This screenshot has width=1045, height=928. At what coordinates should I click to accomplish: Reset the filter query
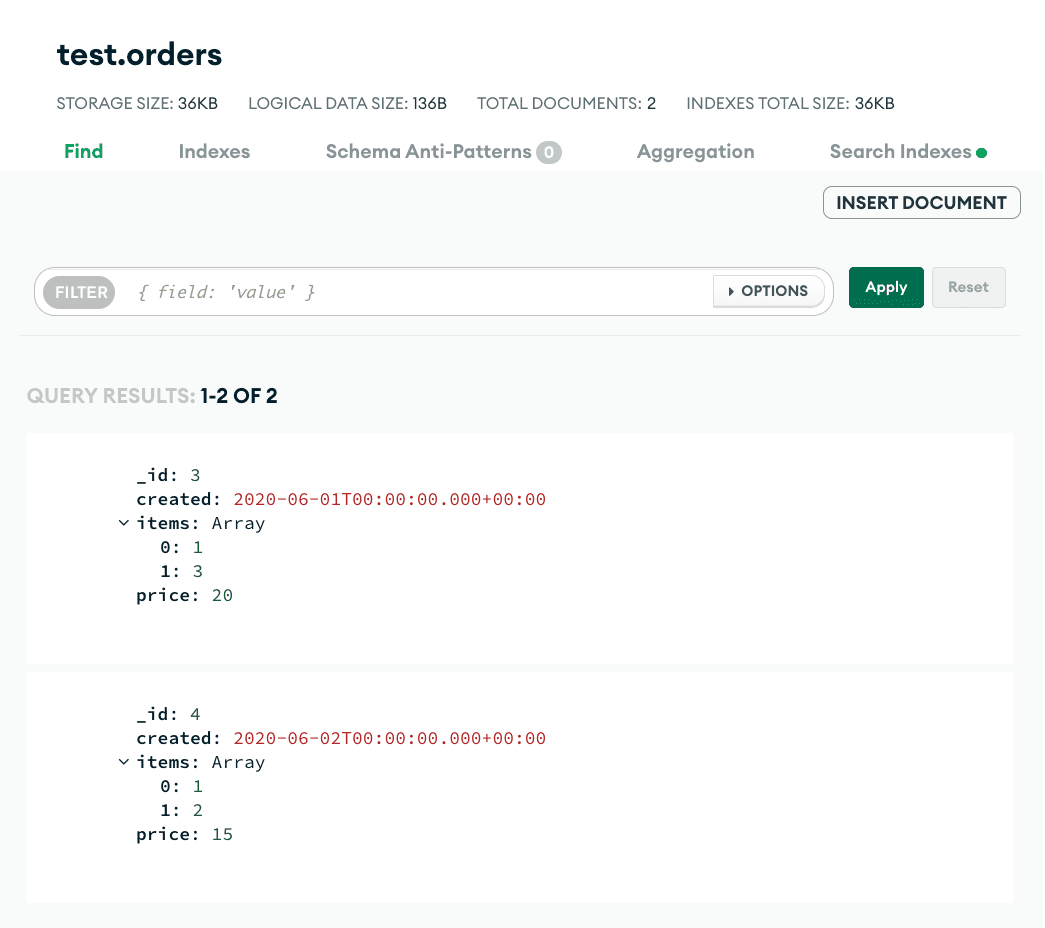click(968, 288)
